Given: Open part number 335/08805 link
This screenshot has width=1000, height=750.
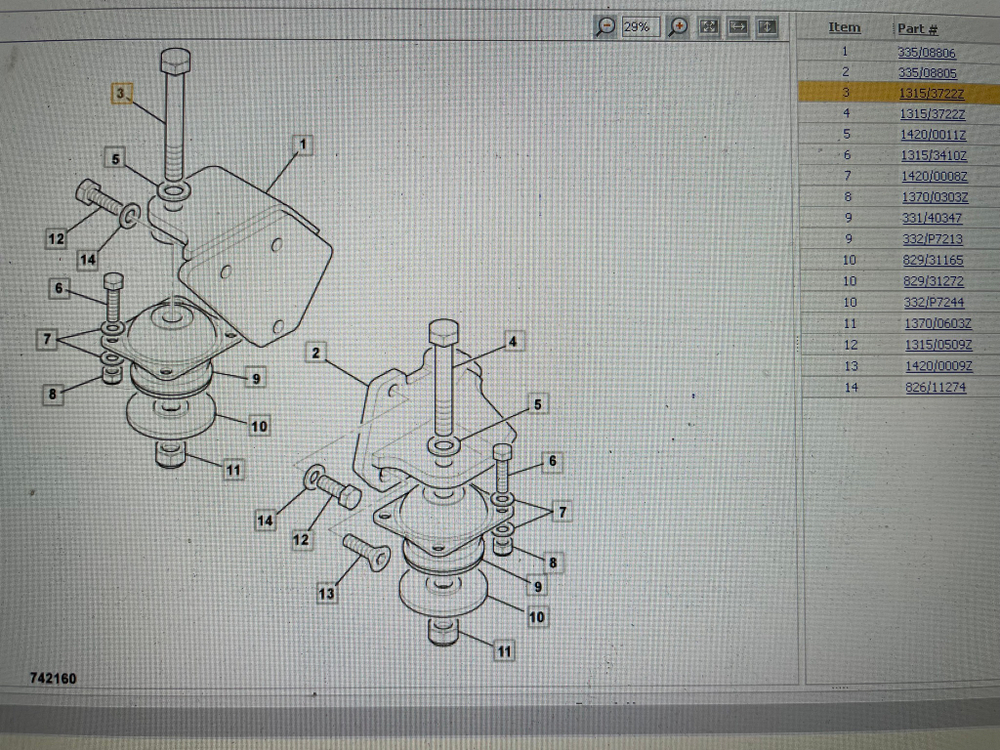Looking at the screenshot, I should (926, 72).
